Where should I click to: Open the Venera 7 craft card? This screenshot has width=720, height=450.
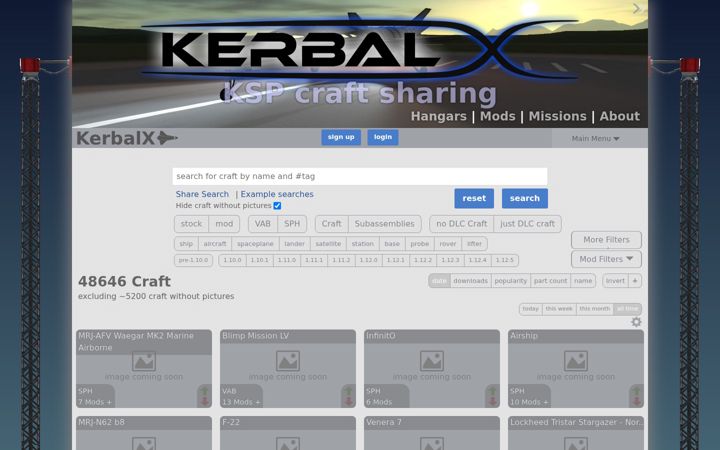click(x=432, y=433)
